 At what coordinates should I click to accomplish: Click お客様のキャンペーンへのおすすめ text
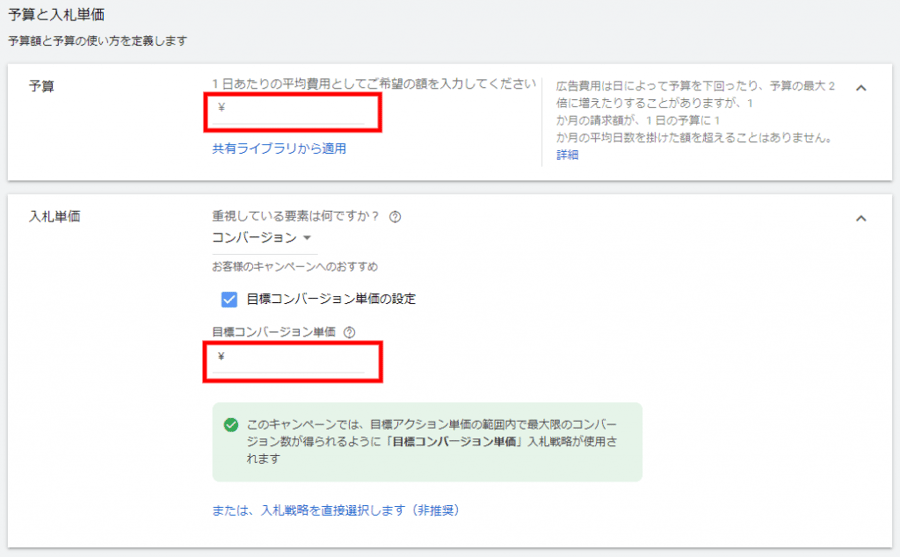click(295, 266)
